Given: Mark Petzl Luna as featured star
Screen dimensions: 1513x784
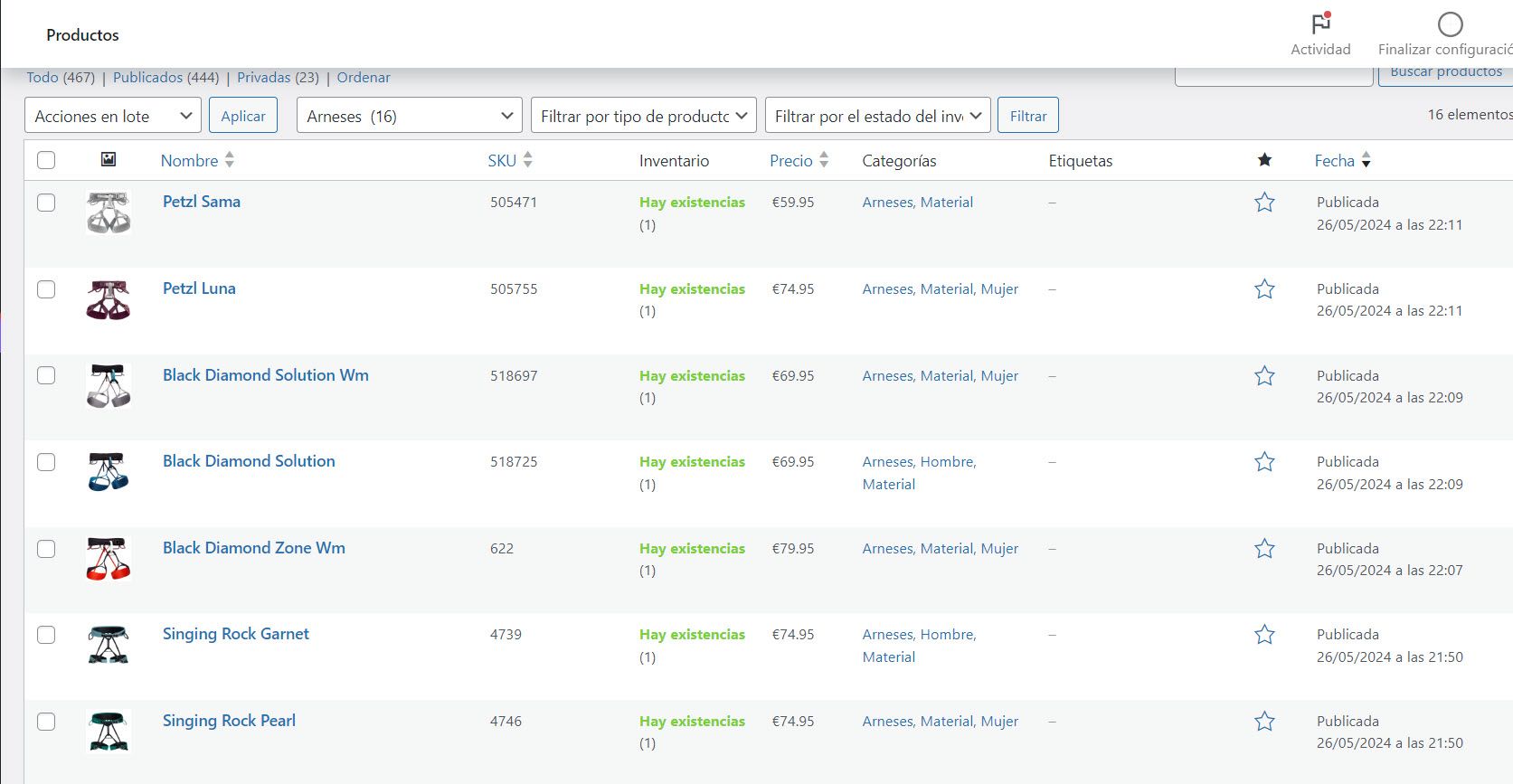Looking at the screenshot, I should click(1264, 289).
